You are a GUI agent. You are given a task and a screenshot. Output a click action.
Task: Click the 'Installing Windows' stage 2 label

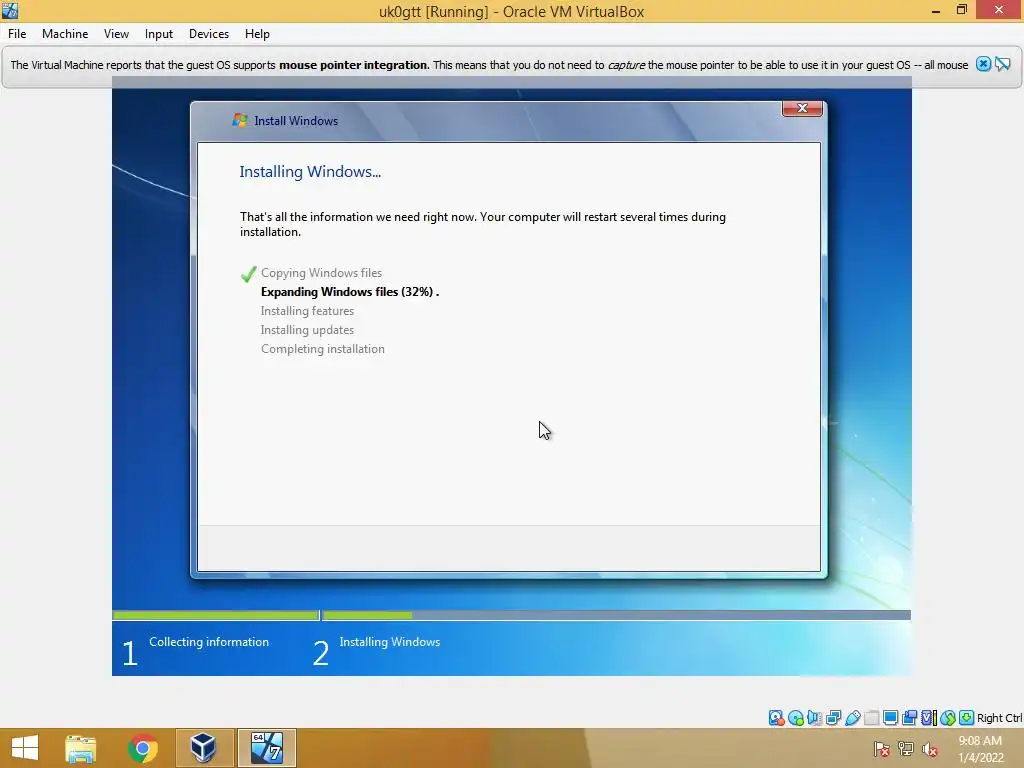(x=390, y=642)
